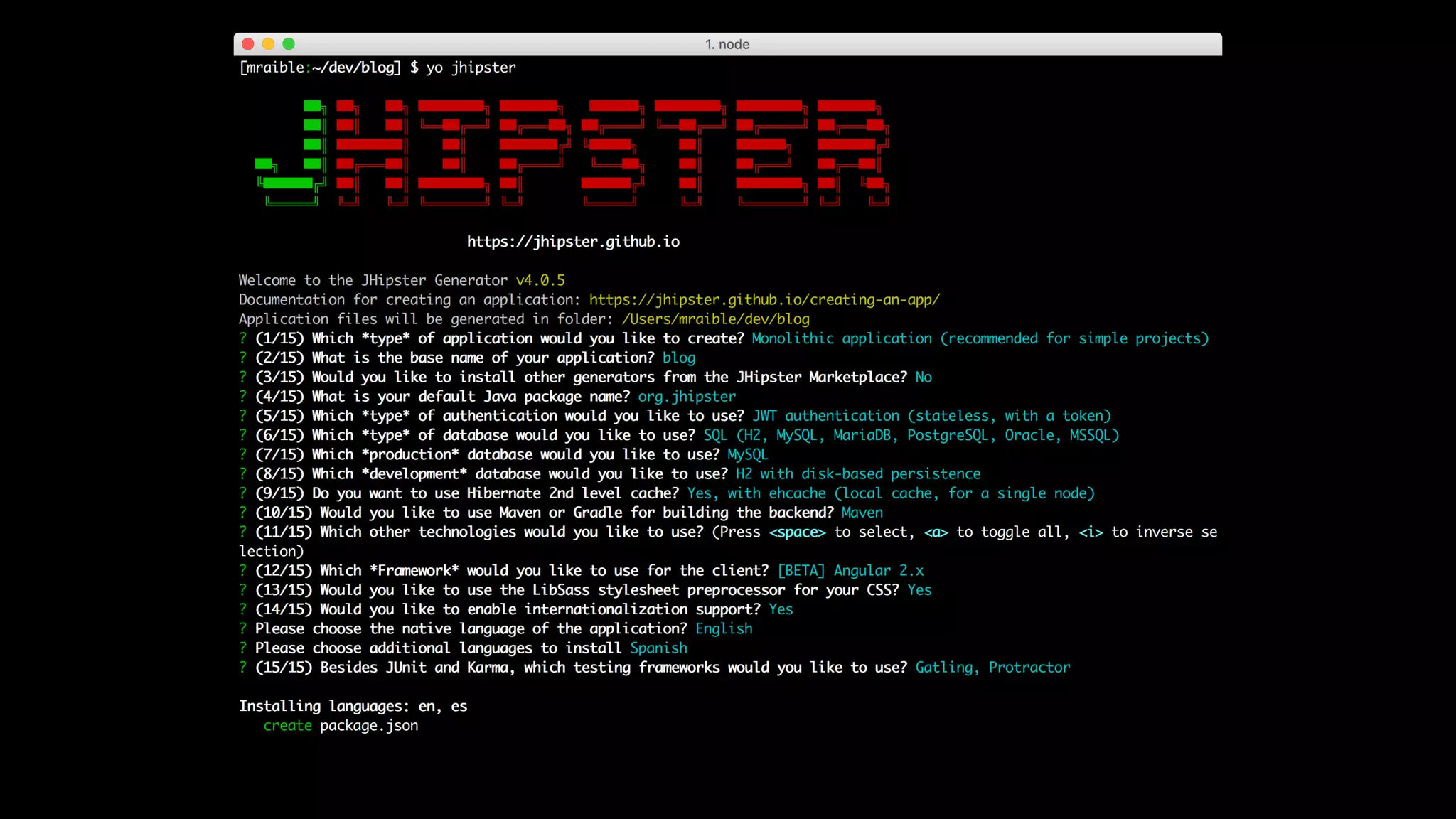Click the '1. node' window title
1456x819 pixels.
click(x=727, y=44)
